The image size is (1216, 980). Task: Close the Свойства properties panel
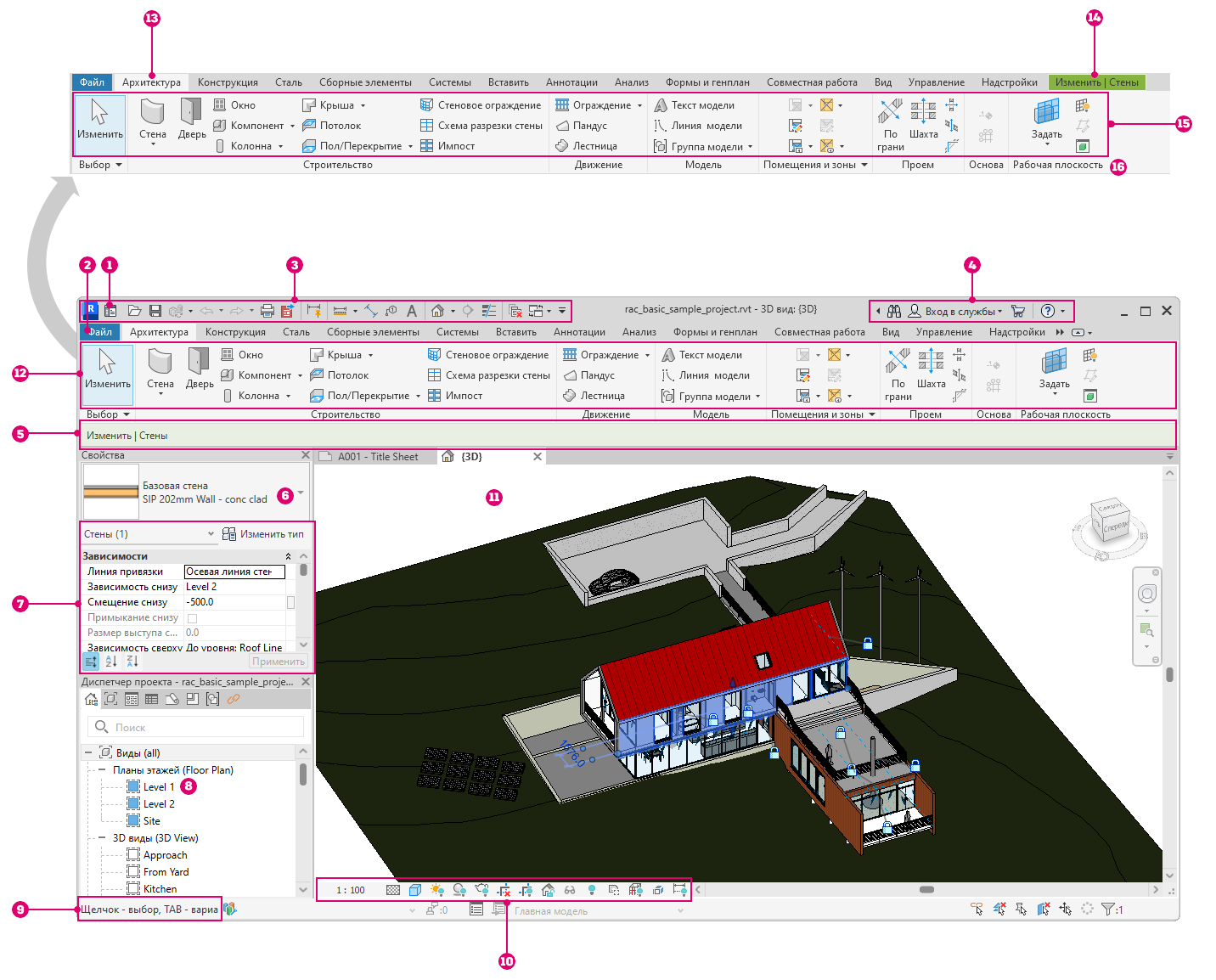(306, 455)
